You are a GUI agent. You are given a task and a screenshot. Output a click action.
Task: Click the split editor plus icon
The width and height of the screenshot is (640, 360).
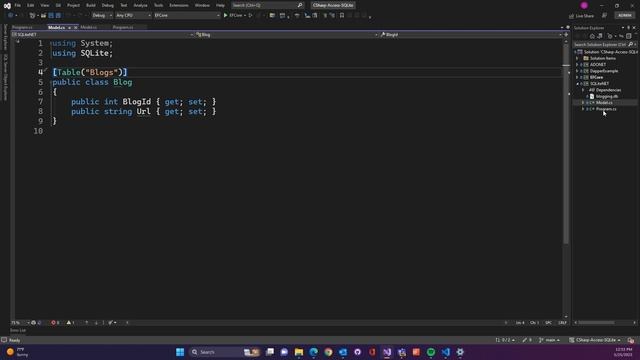point(566,35)
